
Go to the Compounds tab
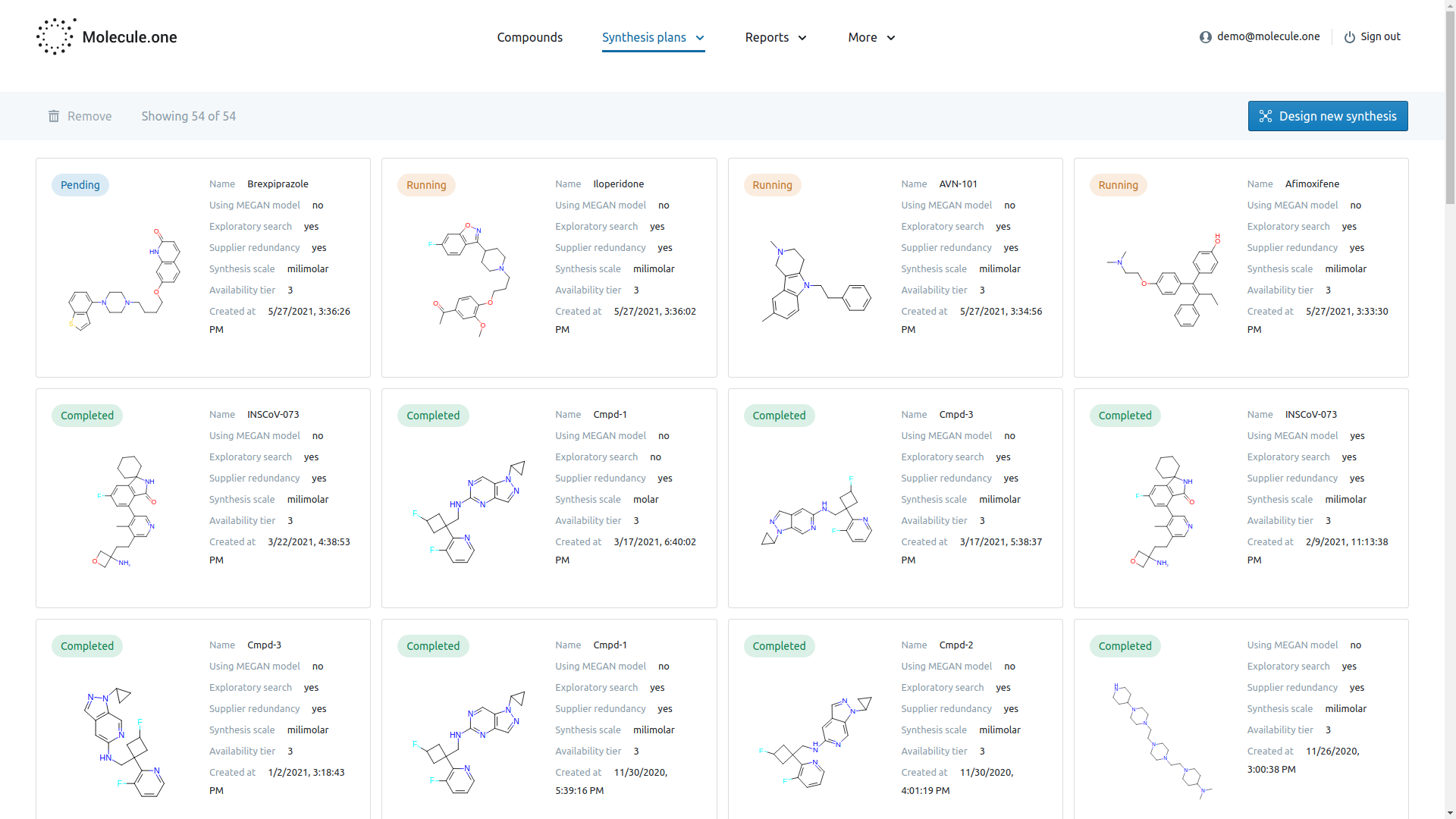point(529,37)
